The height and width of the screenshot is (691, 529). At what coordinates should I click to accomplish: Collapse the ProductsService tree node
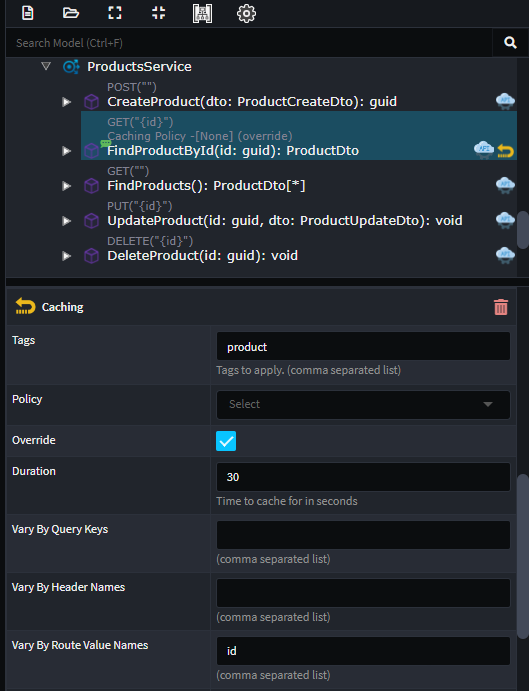tap(46, 67)
